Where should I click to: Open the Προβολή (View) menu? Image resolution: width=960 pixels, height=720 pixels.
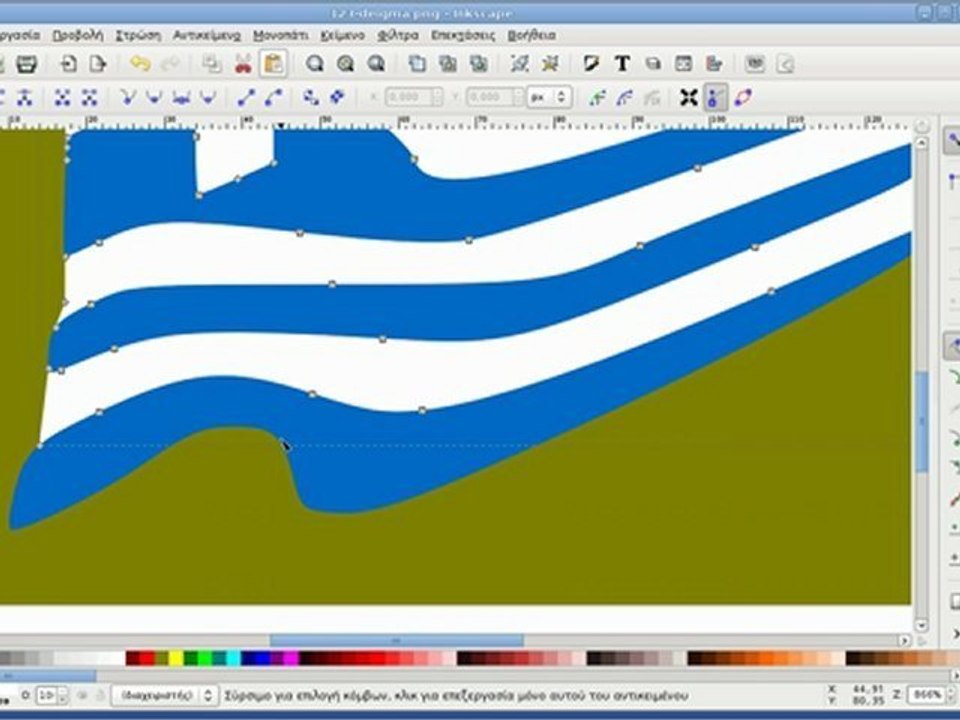[78, 36]
